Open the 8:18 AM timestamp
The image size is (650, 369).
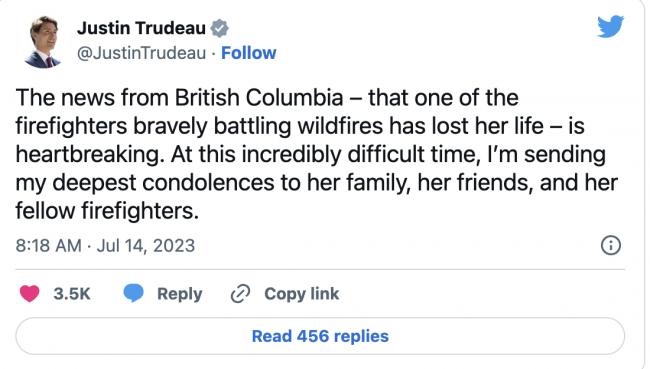pyautogui.click(x=49, y=245)
